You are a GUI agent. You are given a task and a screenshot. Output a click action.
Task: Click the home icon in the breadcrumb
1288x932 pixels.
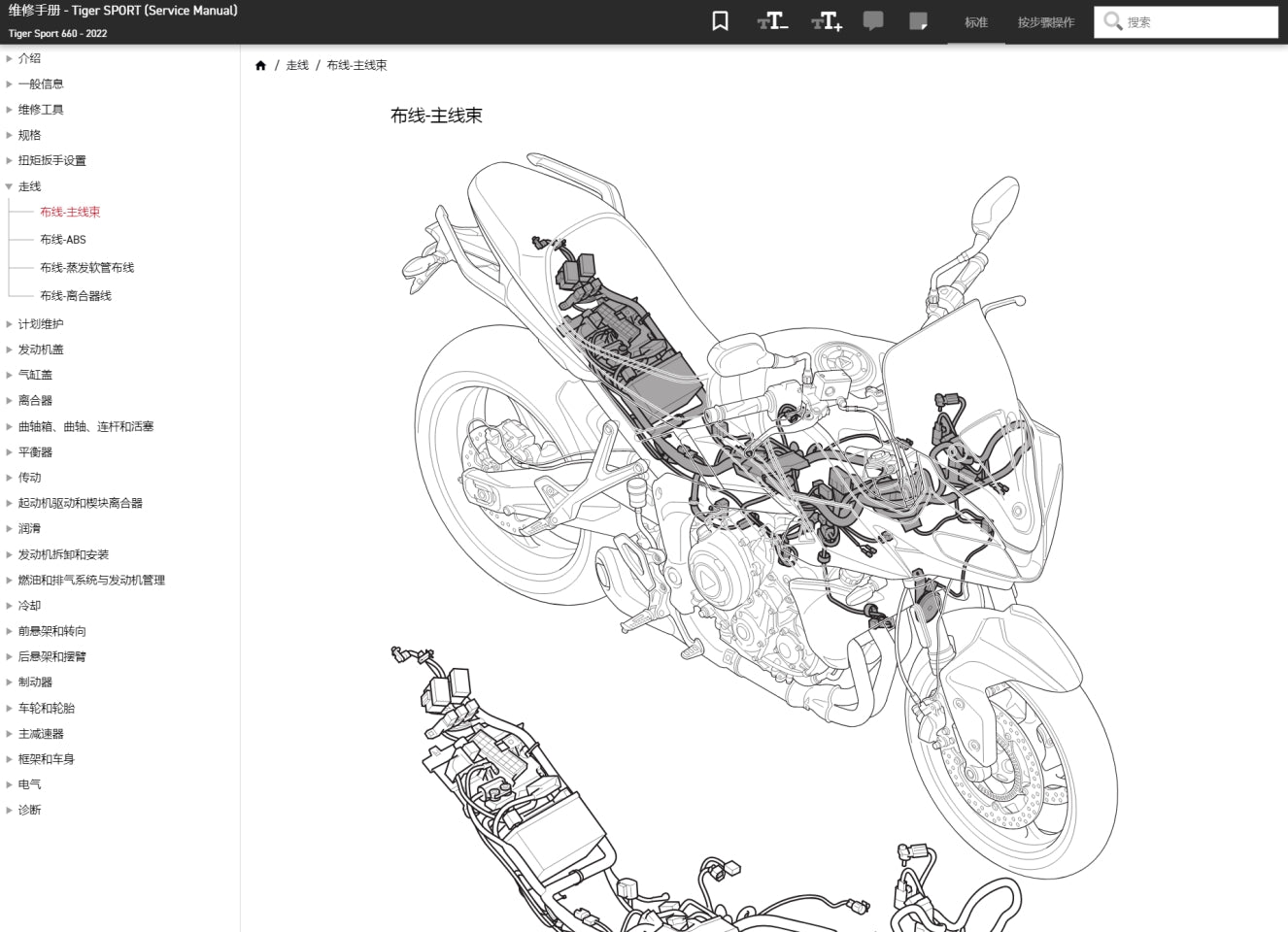click(260, 64)
